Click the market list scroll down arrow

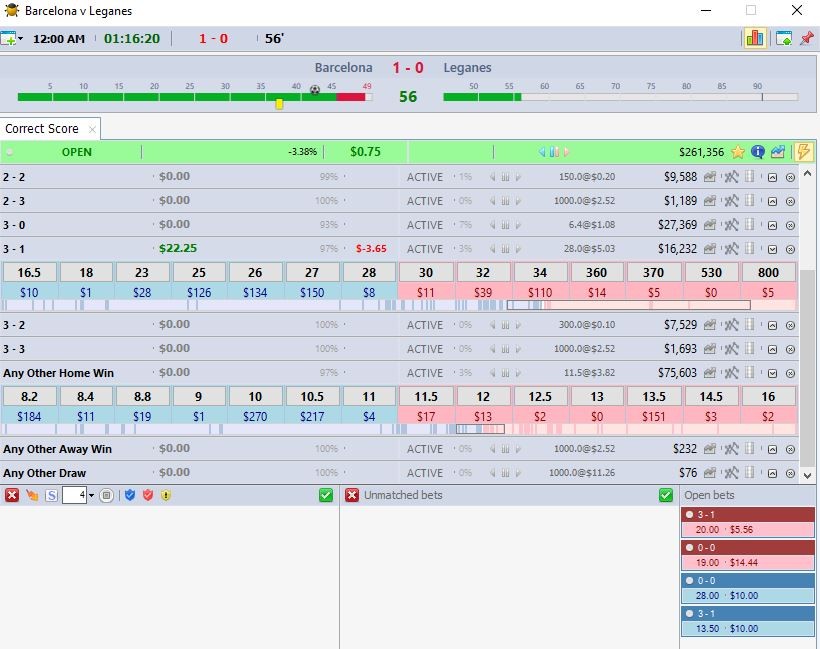coord(807,475)
